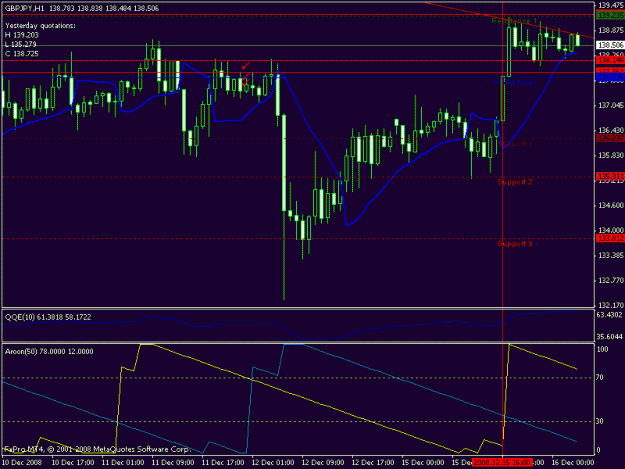Click the QQE(10) indicator label
This screenshot has width=625, height=469.
click(48, 317)
